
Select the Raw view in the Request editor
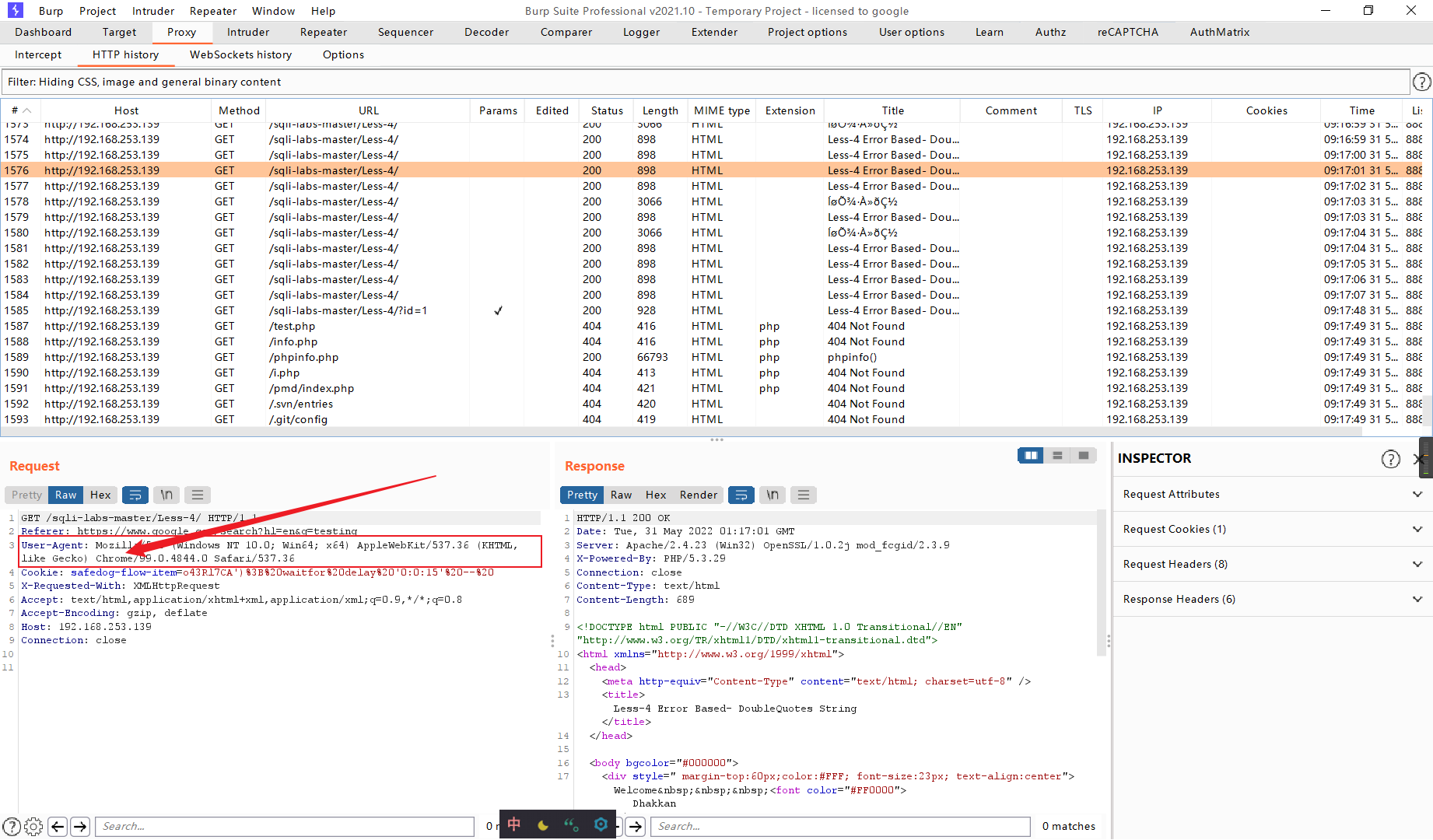click(65, 495)
